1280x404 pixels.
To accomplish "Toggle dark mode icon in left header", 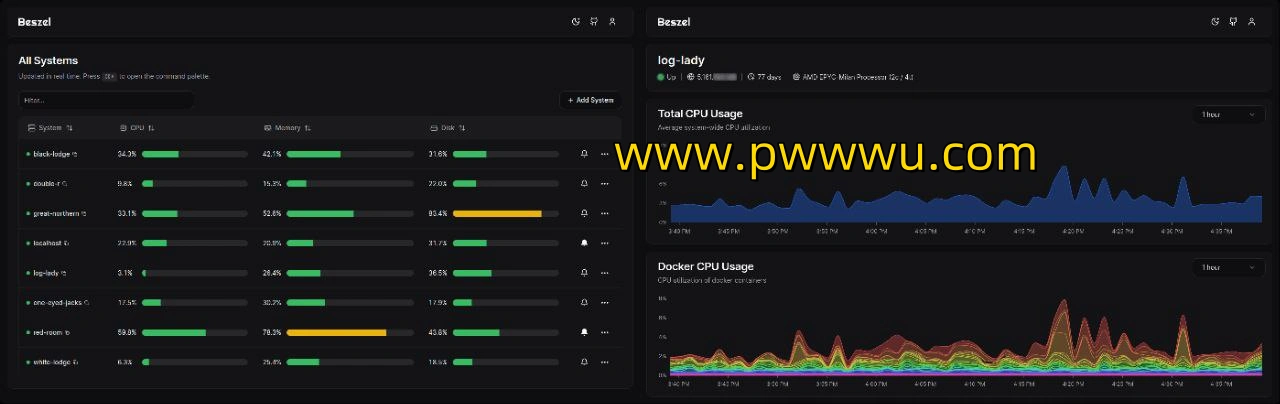I will tap(576, 22).
